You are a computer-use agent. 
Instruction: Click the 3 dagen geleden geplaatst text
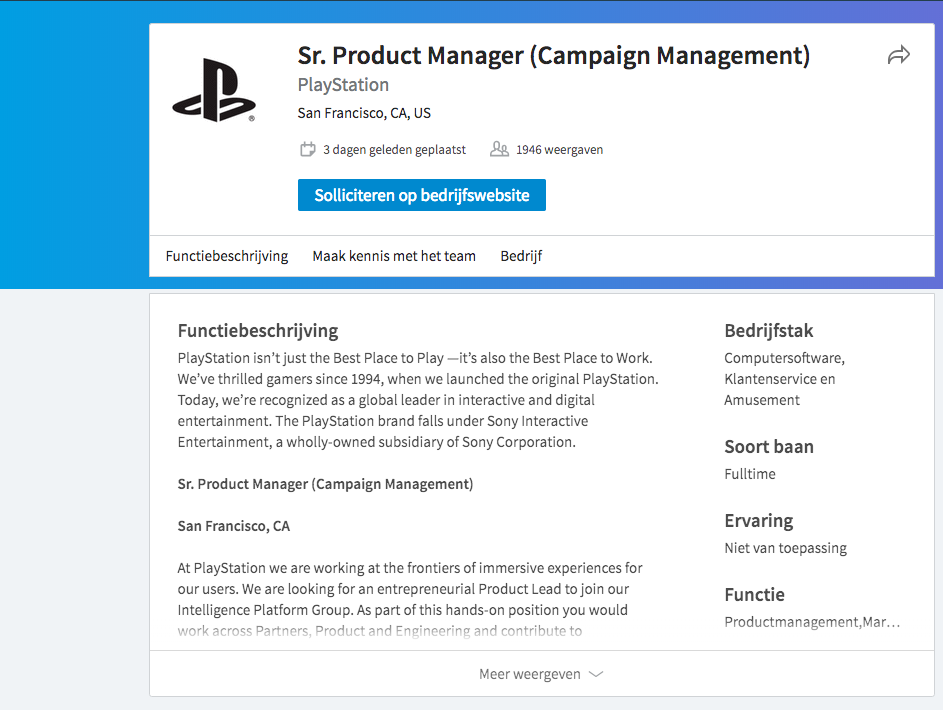(x=394, y=150)
